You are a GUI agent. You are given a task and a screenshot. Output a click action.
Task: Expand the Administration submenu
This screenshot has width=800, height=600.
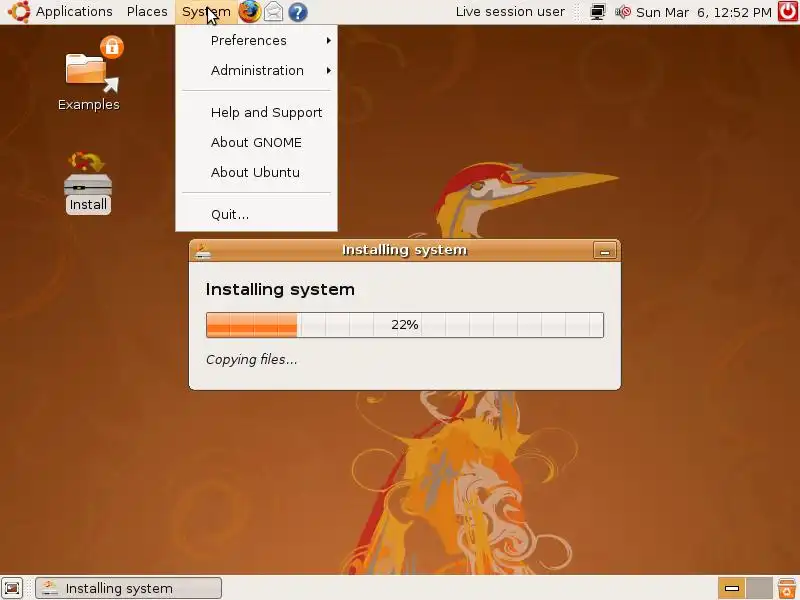tap(256, 70)
